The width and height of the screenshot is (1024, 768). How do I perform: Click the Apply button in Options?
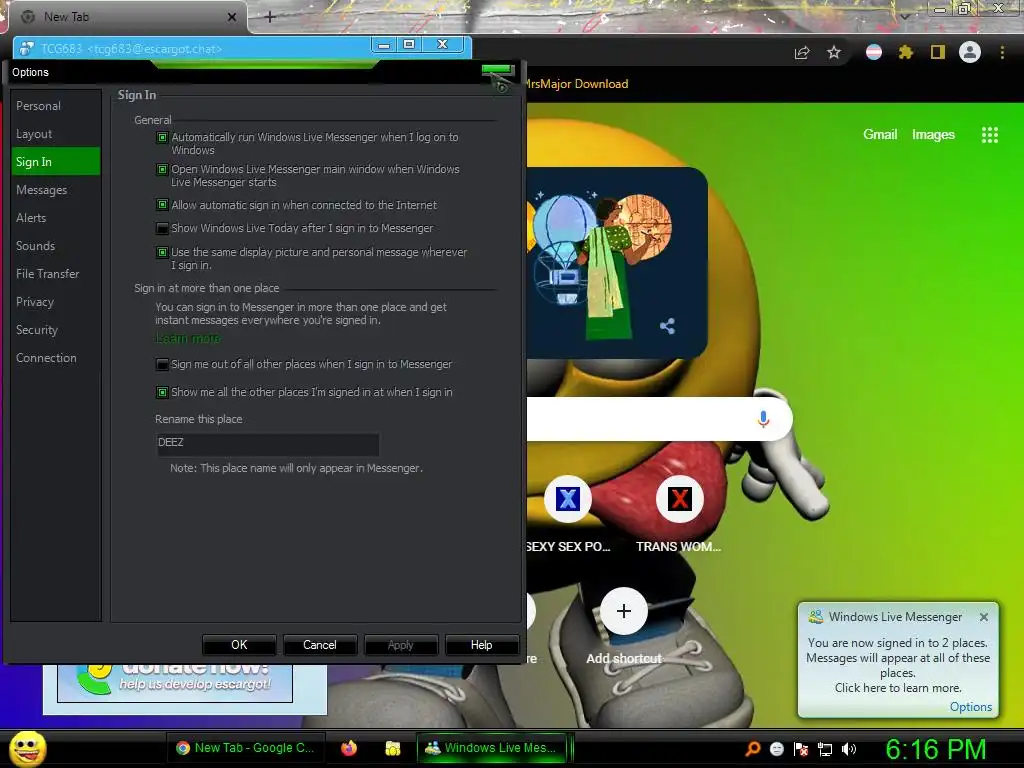[401, 645]
